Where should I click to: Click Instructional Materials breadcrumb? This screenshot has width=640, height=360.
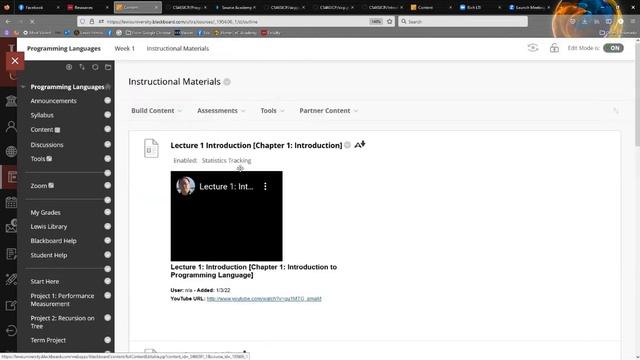[x=178, y=48]
